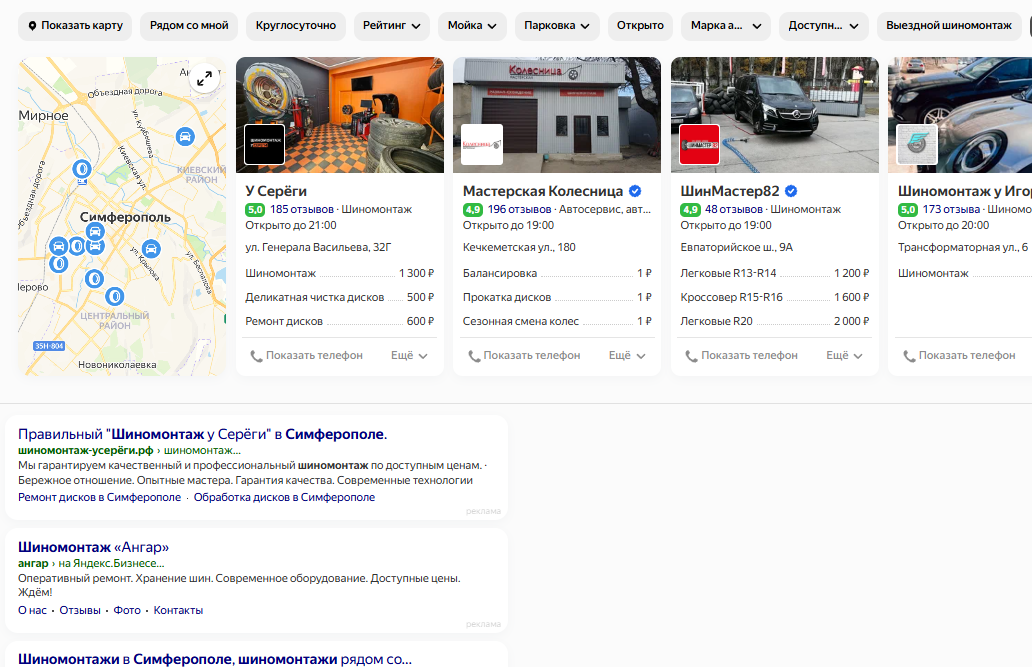The height and width of the screenshot is (667, 1032).
Task: Click 5,0 rating badge of У Серёги
Action: (x=255, y=209)
